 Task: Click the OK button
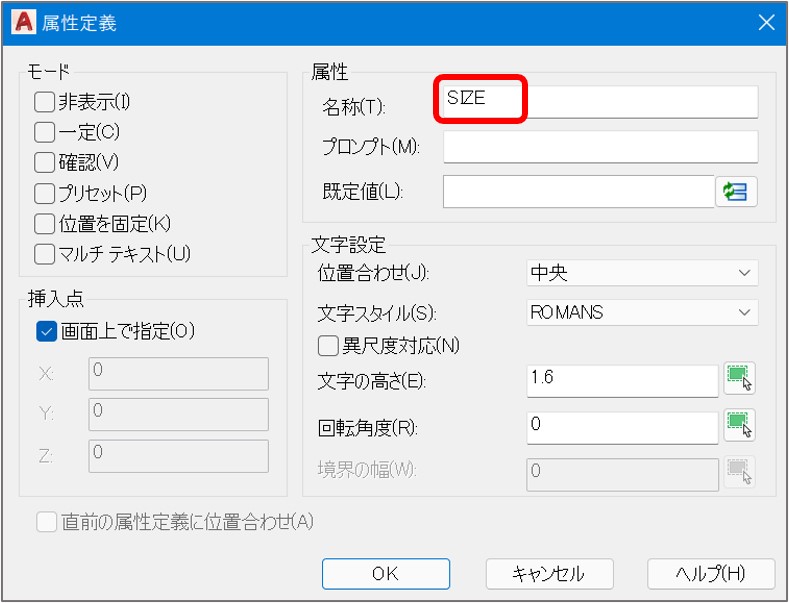[386, 574]
